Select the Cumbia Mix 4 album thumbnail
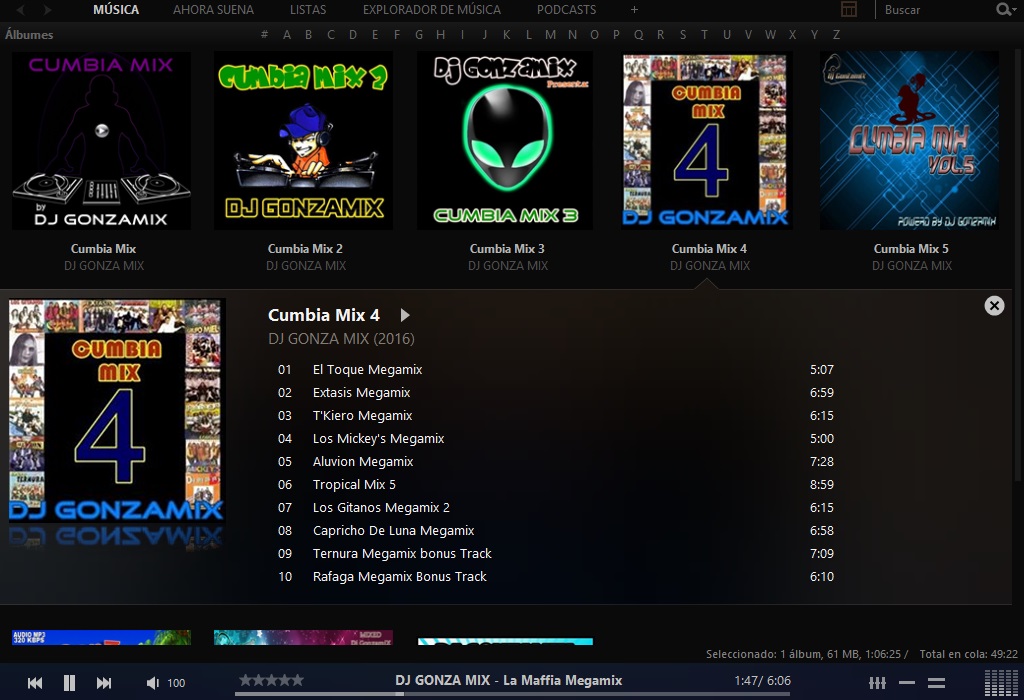This screenshot has width=1024, height=700. click(x=707, y=141)
